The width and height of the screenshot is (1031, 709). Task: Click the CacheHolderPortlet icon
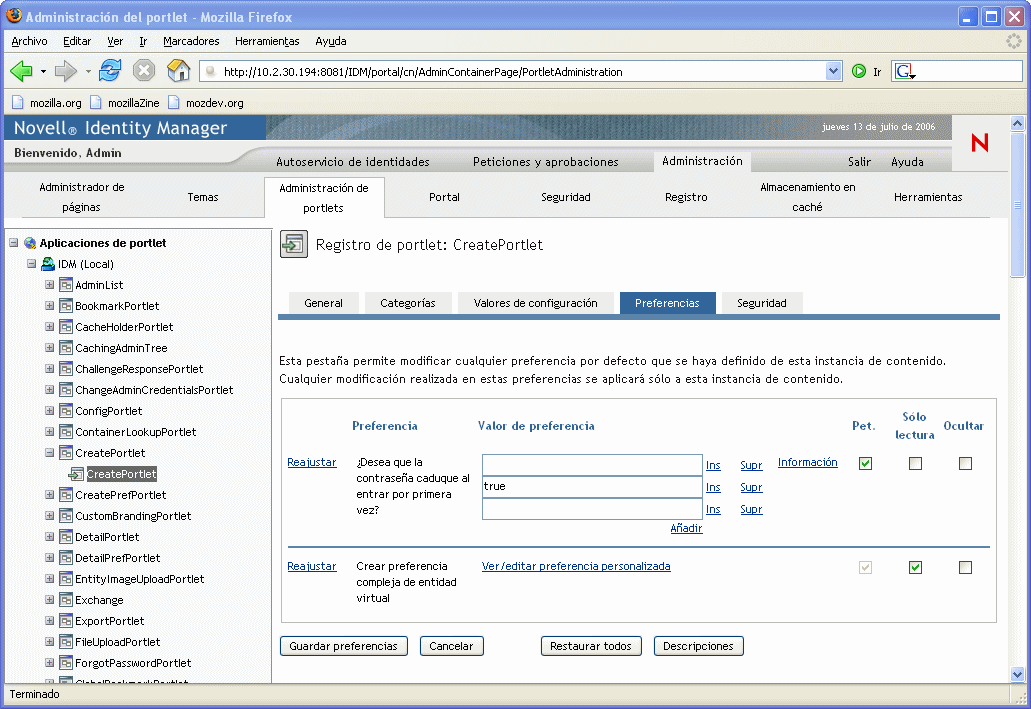(x=66, y=327)
